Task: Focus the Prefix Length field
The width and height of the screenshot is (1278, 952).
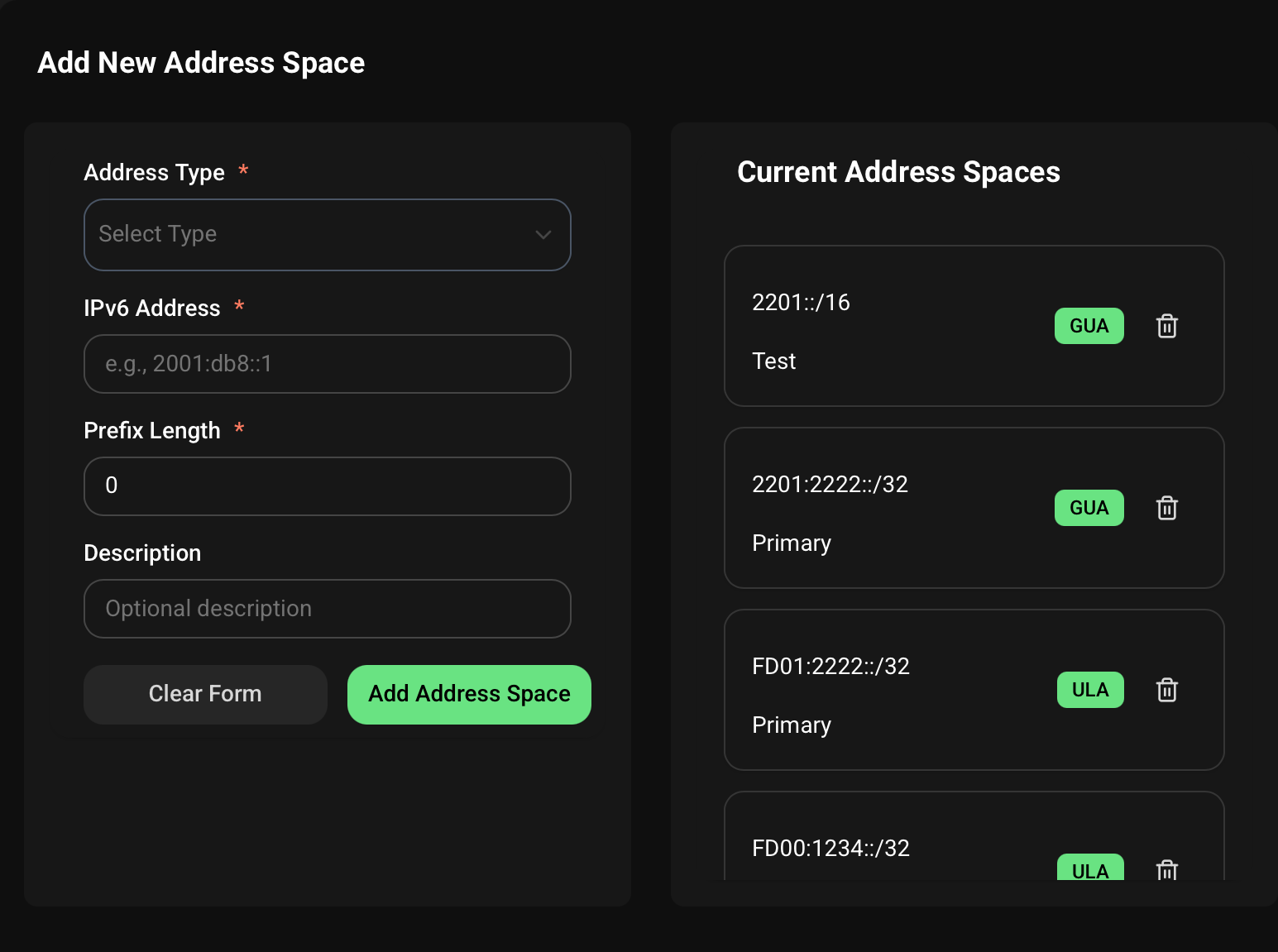Action: tap(328, 486)
